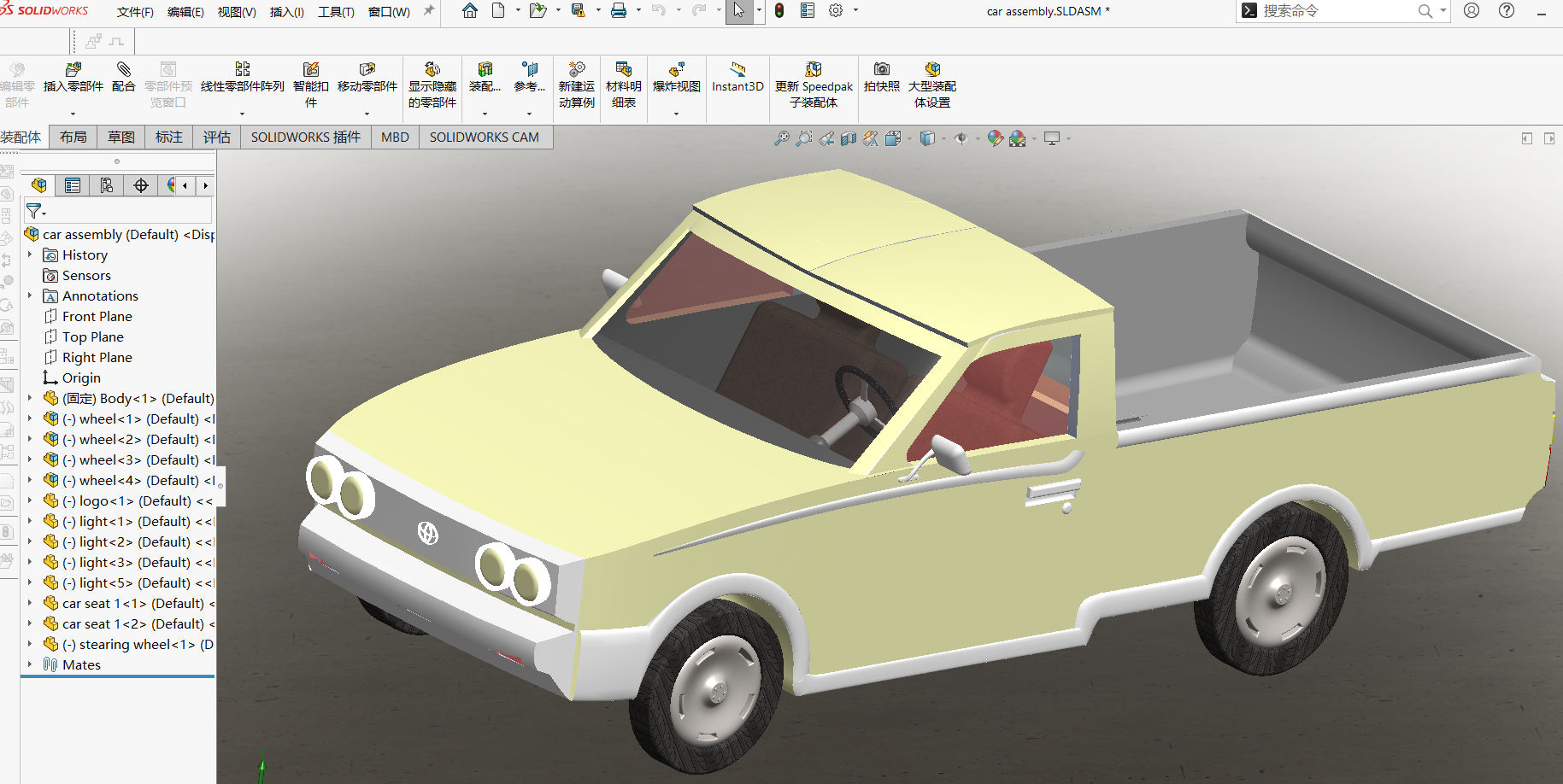Click the Print icon
The width and height of the screenshot is (1563, 784).
[619, 11]
